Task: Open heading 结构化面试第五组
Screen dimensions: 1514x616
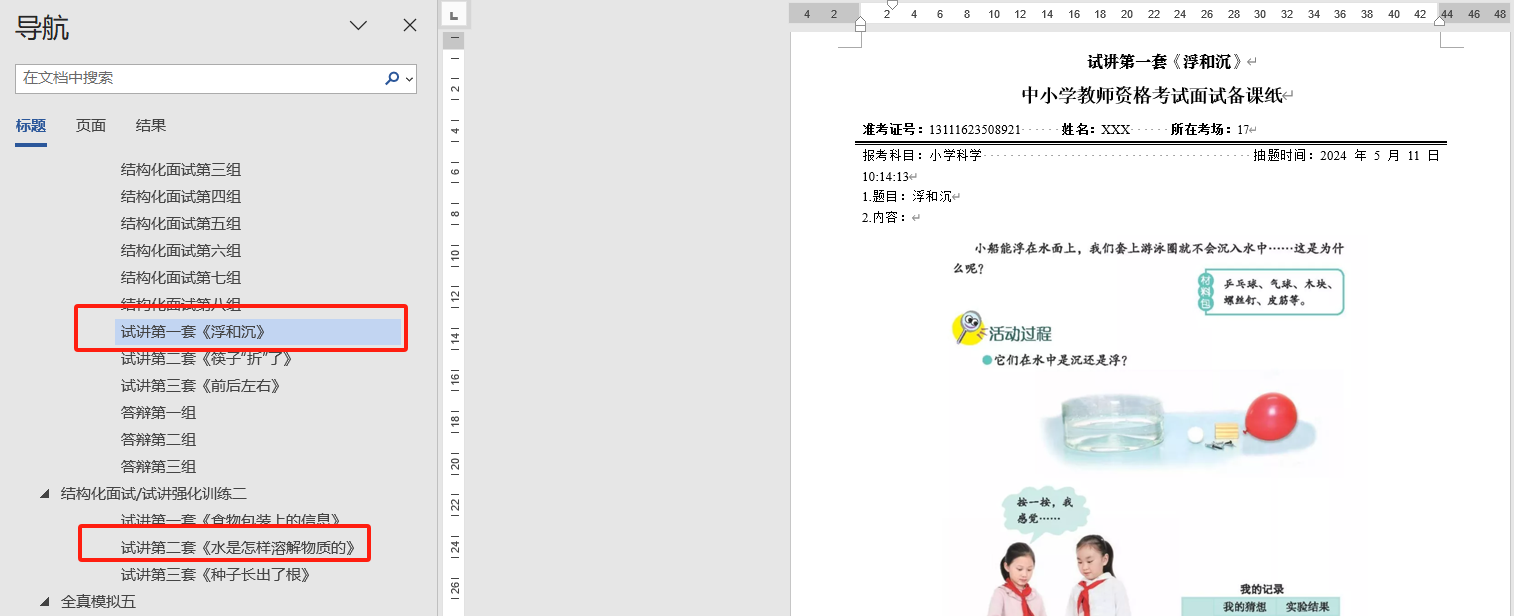Action: 181,224
